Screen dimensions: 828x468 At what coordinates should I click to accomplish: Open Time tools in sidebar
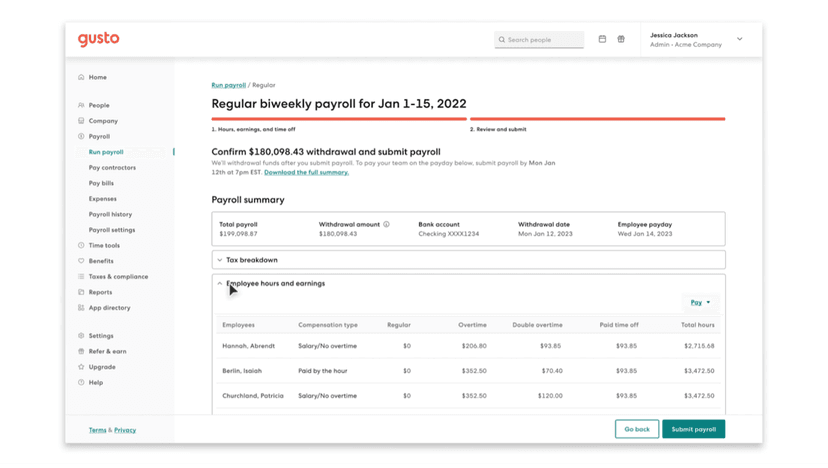103,245
